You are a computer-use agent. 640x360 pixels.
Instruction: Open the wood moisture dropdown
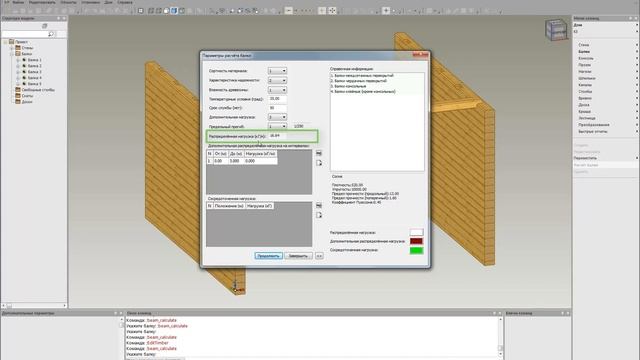point(277,90)
